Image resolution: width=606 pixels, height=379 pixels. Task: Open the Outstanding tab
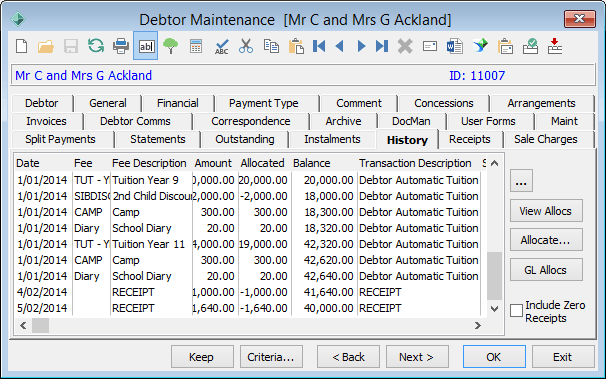point(245,139)
